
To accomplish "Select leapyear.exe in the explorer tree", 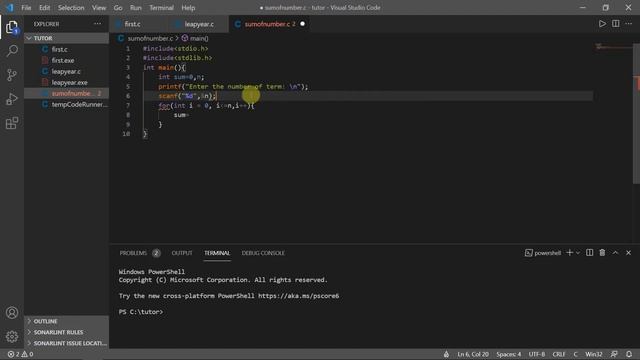I will pyautogui.click(x=67, y=82).
